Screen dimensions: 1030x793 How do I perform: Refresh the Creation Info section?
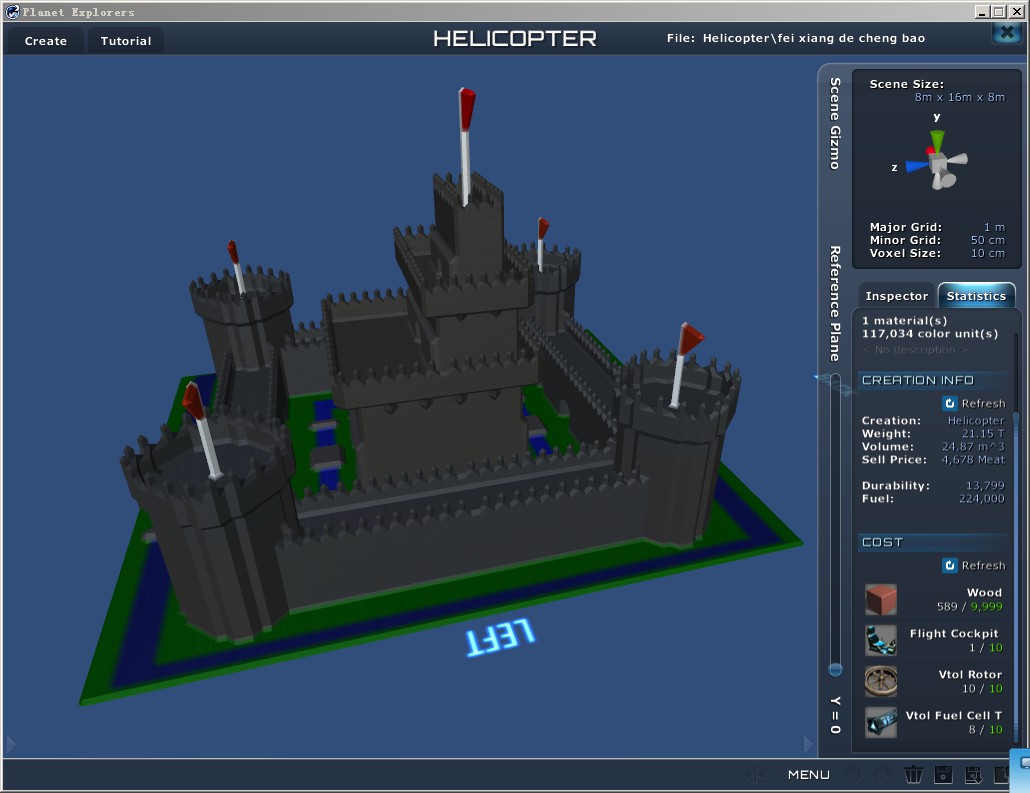[x=974, y=403]
